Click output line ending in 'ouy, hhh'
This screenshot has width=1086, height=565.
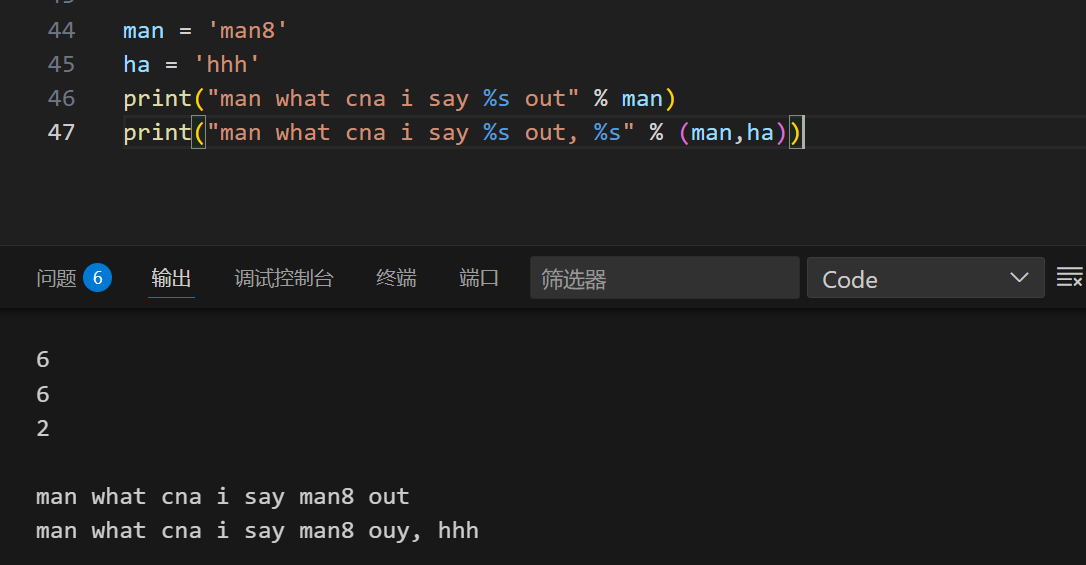[257, 530]
